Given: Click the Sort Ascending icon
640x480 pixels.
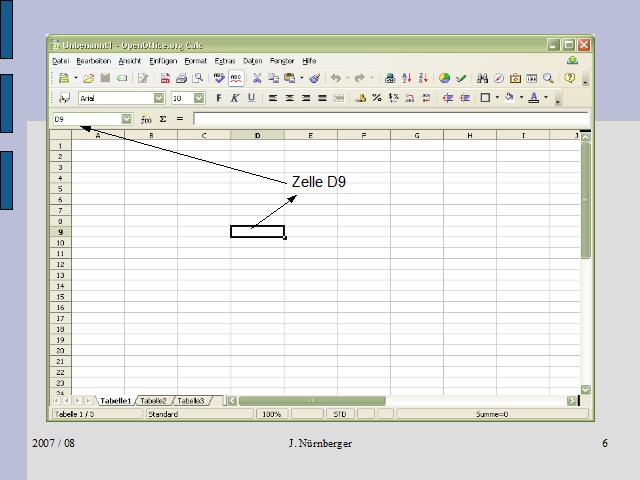Looking at the screenshot, I should (x=407, y=78).
